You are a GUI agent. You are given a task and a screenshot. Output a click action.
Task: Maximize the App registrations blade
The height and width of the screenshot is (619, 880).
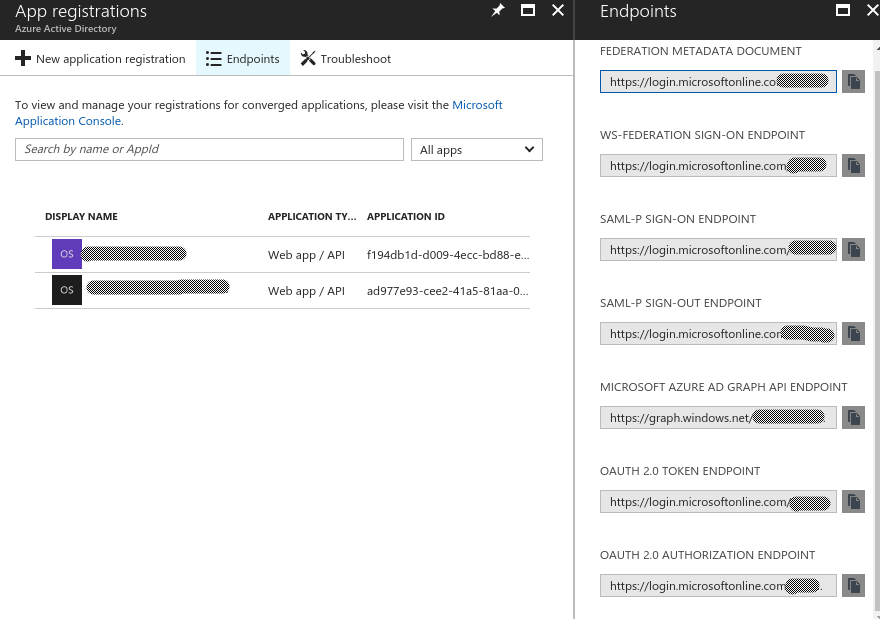click(x=528, y=10)
